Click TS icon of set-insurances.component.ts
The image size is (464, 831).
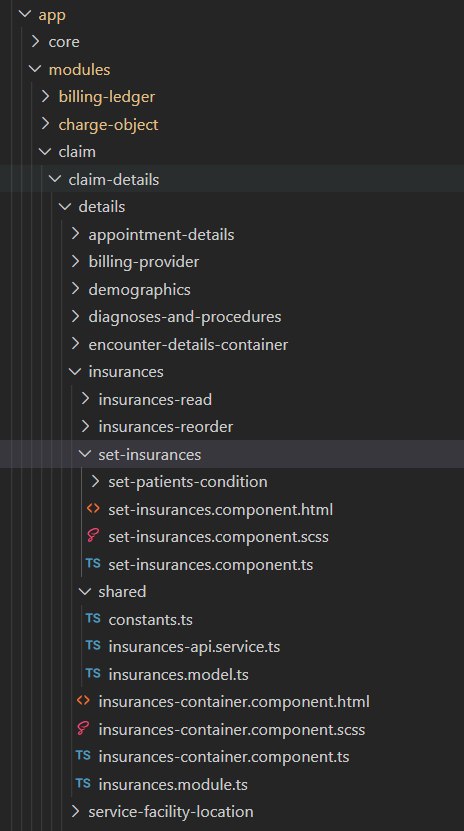(x=93, y=564)
